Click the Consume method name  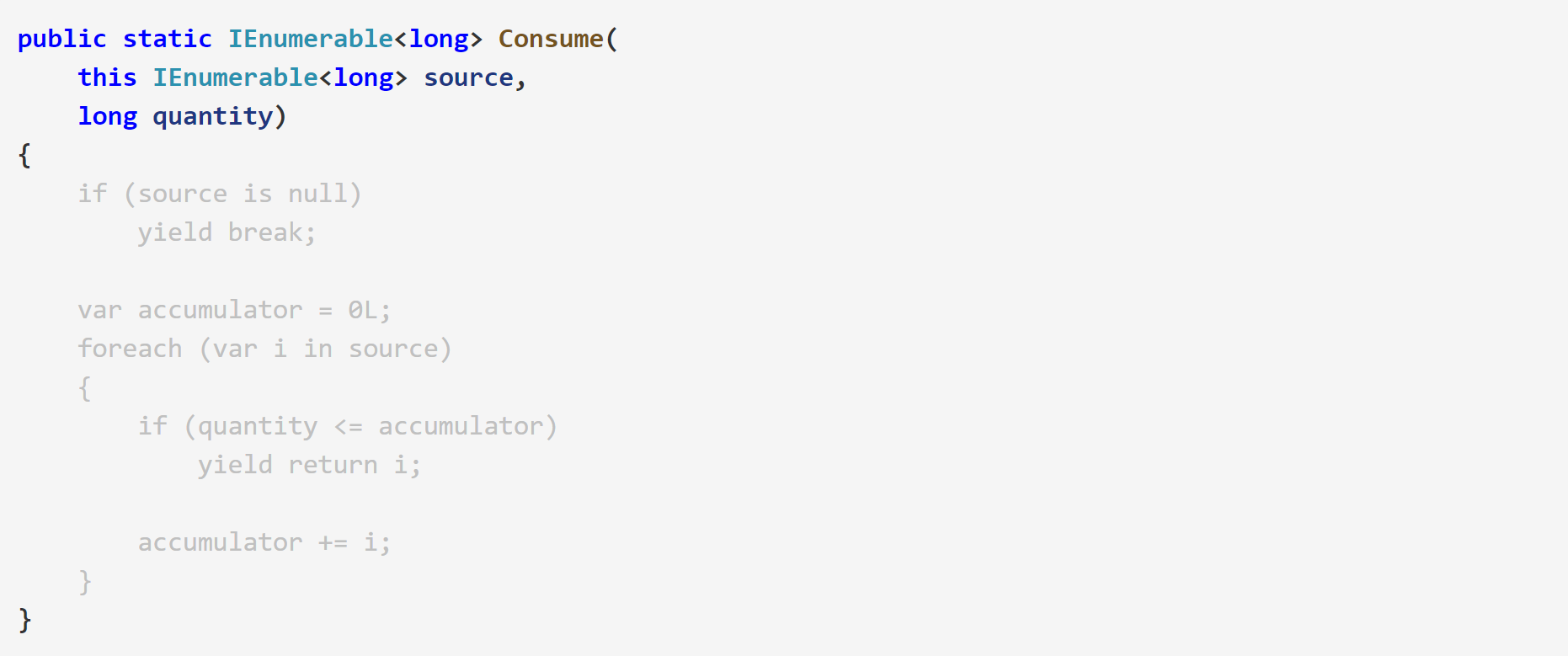(551, 39)
